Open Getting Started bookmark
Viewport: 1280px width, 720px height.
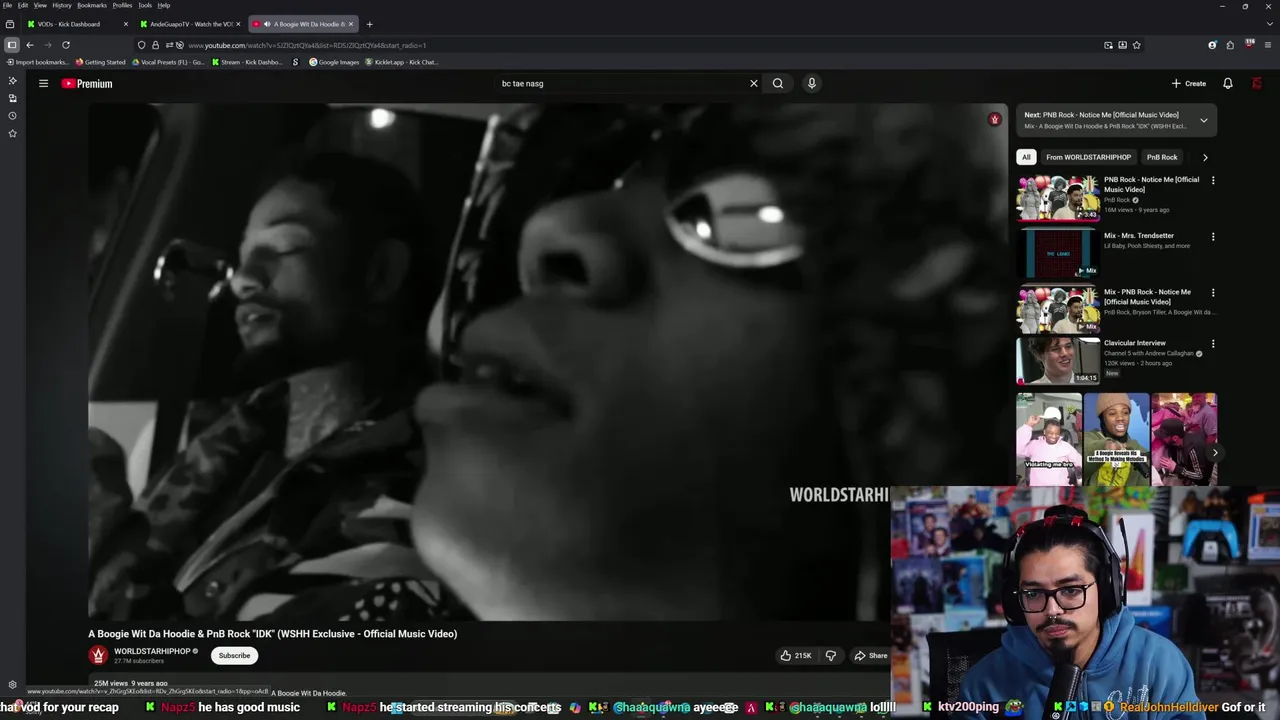[x=100, y=62]
